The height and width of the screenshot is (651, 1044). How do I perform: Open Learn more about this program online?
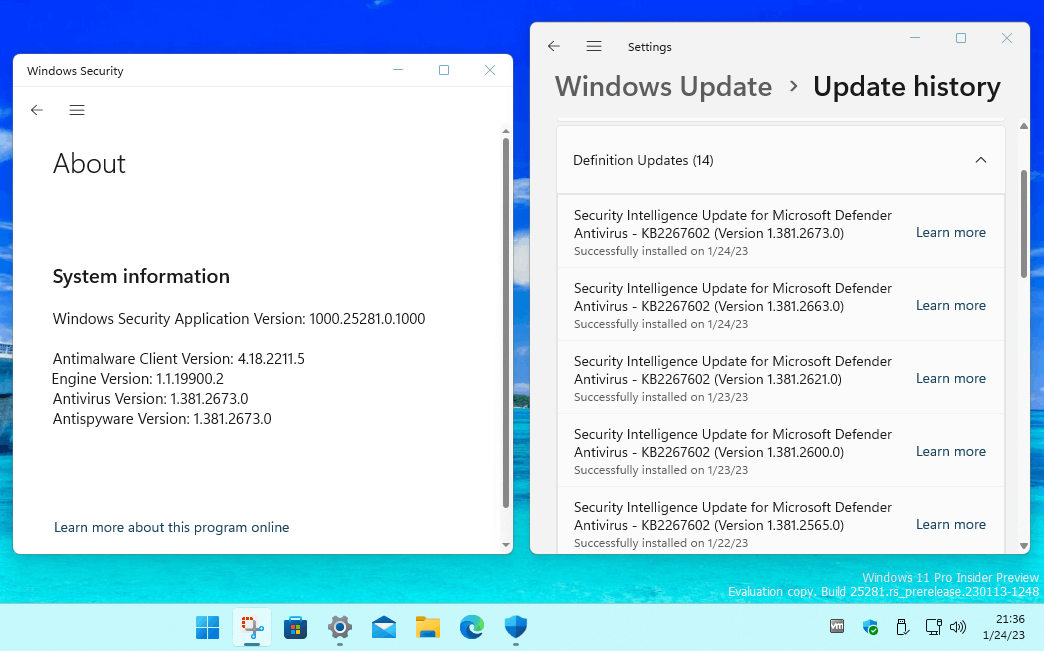tap(171, 527)
